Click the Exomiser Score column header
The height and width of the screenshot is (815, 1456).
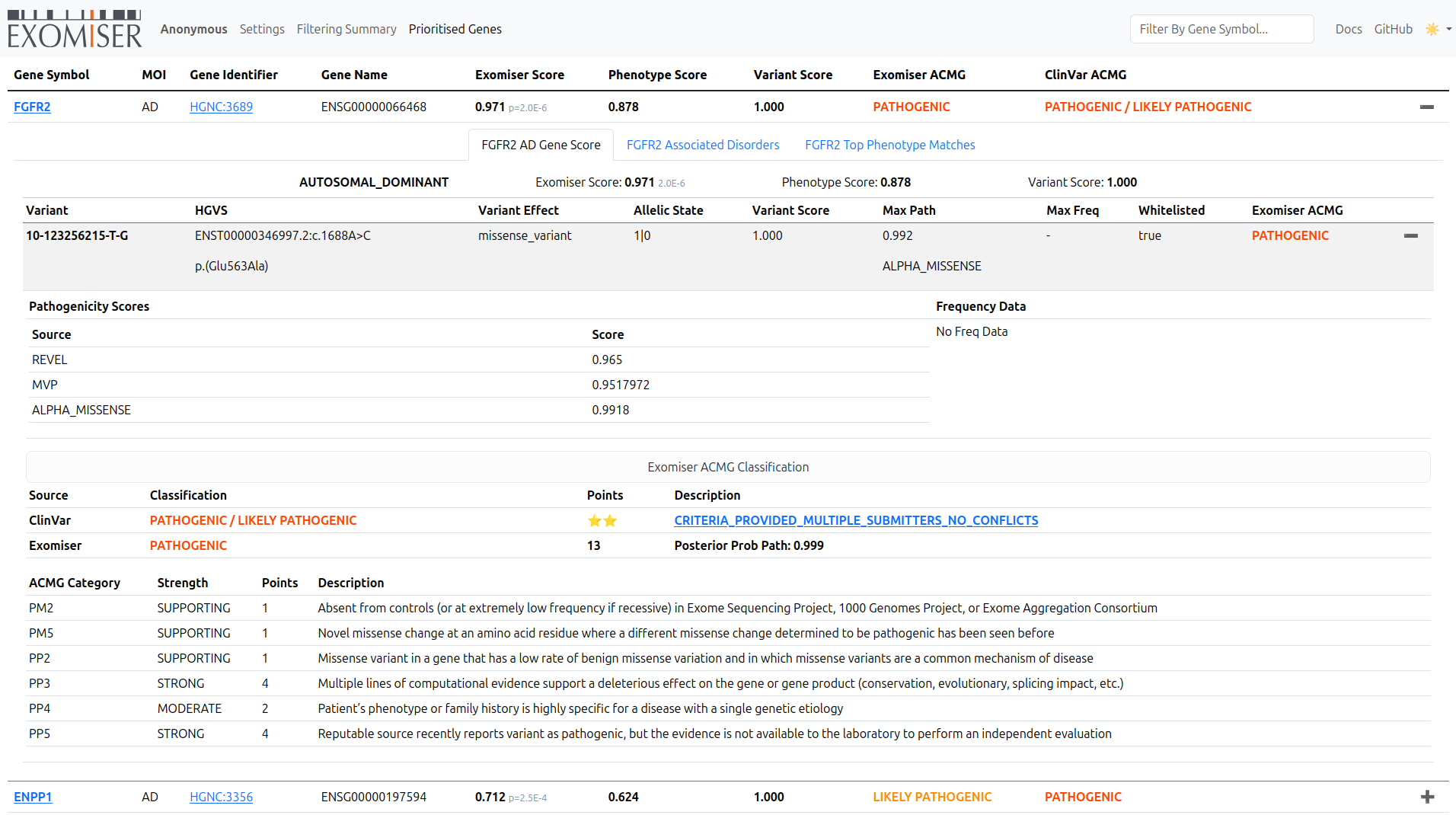[x=519, y=75]
